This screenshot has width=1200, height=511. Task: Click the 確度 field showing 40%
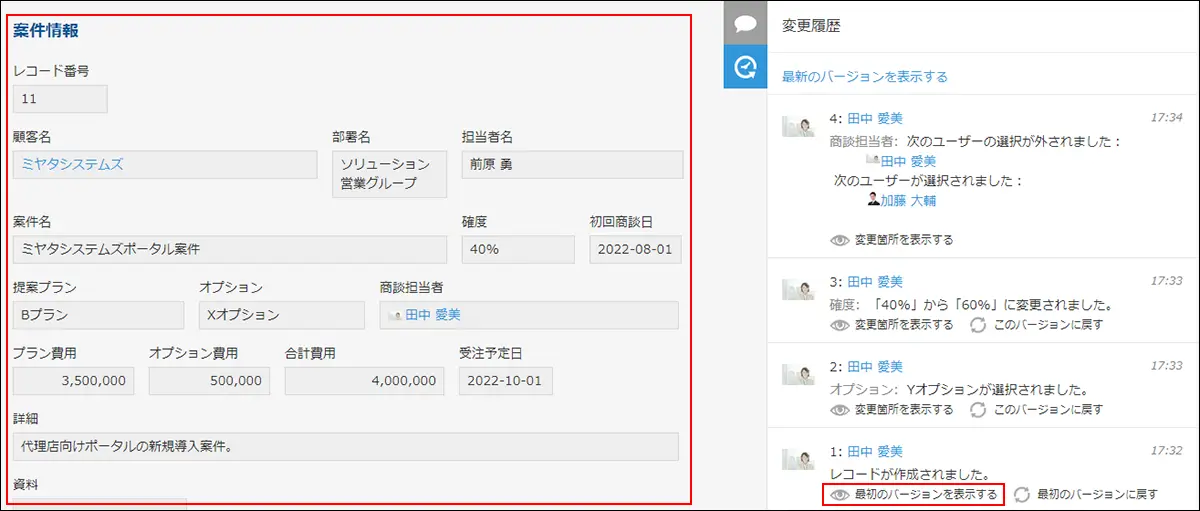click(x=517, y=249)
